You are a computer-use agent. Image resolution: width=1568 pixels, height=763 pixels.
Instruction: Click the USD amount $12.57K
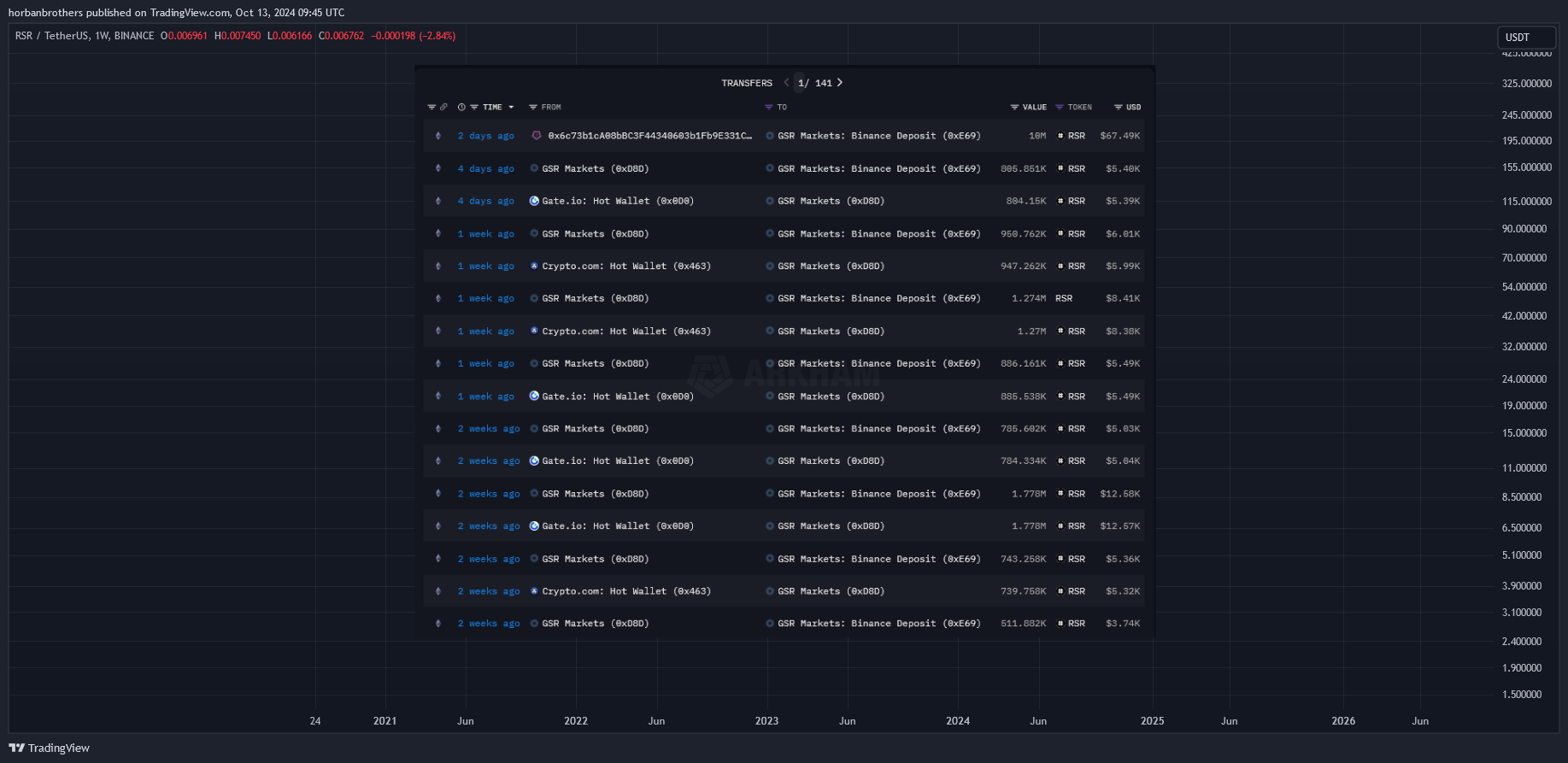point(1120,526)
